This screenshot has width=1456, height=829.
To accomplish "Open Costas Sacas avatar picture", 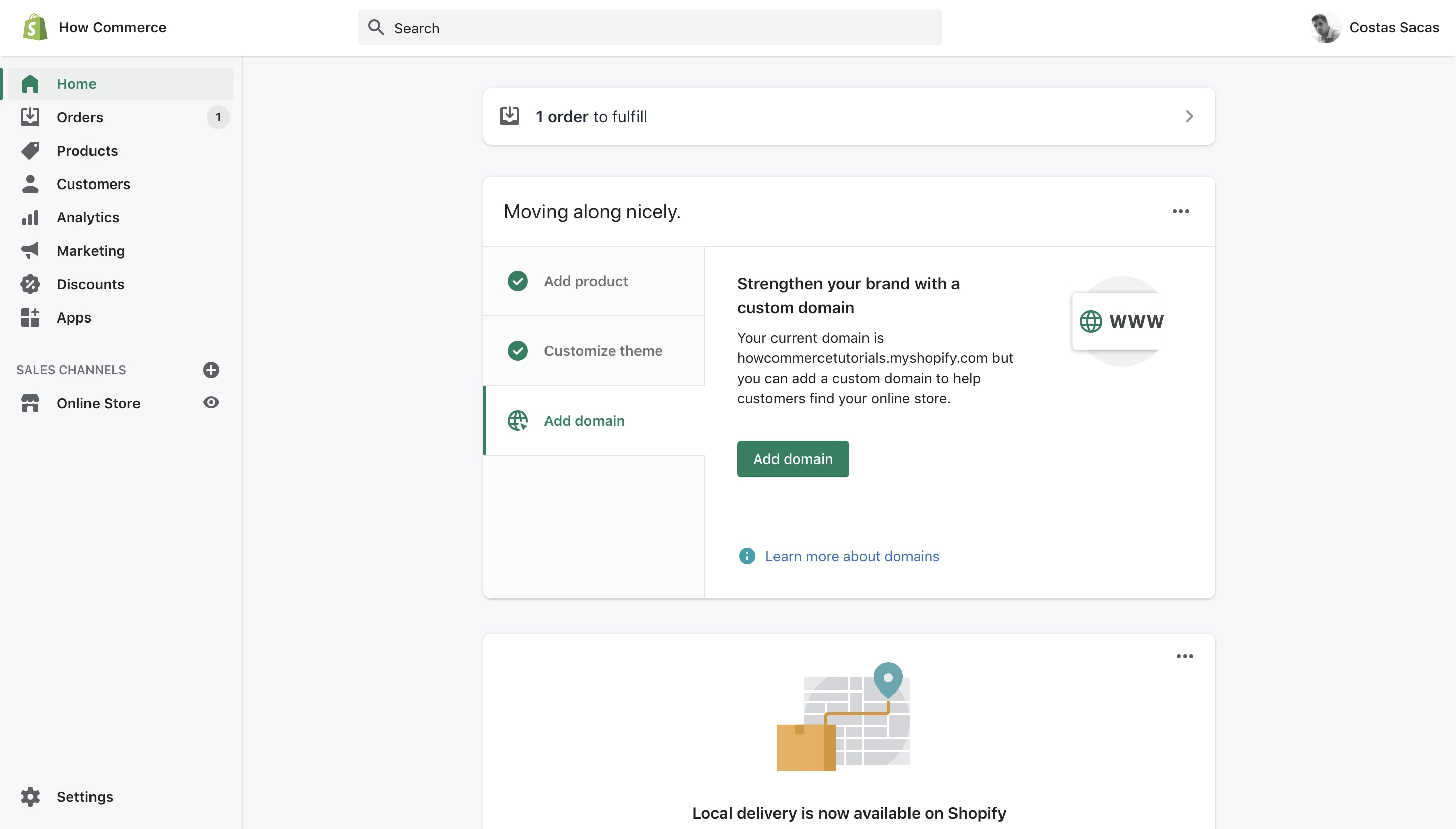I will pos(1325,27).
